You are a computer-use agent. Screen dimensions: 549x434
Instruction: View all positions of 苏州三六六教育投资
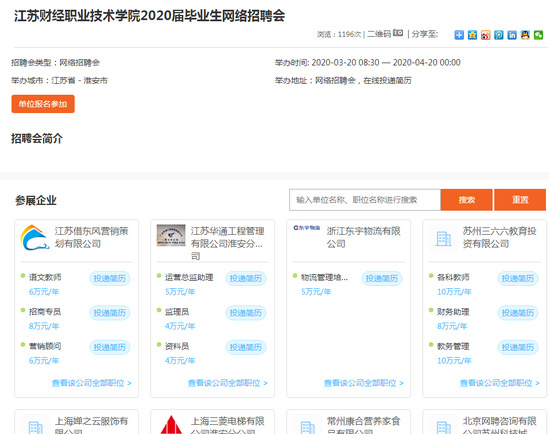500,383
